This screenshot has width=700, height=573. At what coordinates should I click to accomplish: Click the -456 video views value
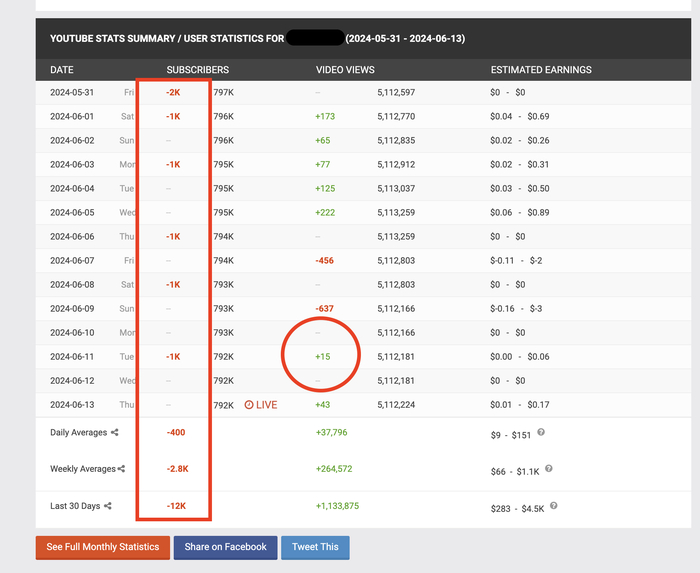(325, 261)
